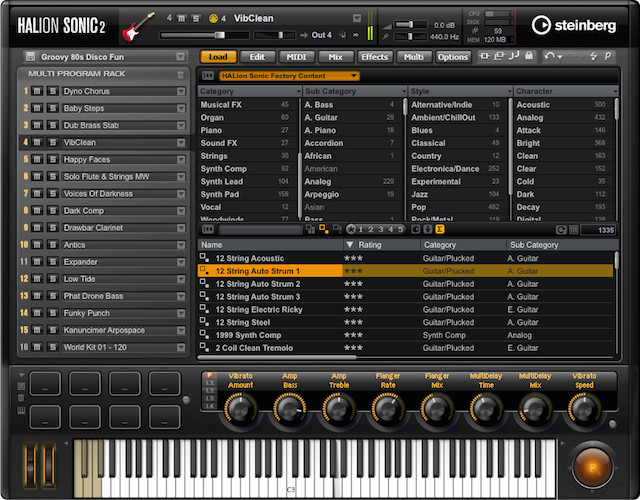
Task: Click the preset search text field
Action: [x=260, y=229]
